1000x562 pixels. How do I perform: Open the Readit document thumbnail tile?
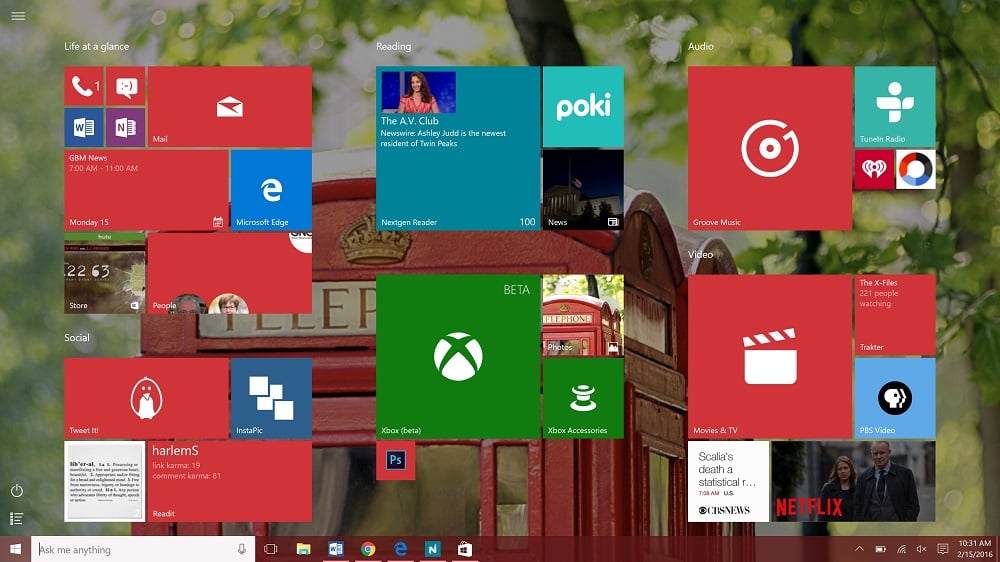pos(105,481)
